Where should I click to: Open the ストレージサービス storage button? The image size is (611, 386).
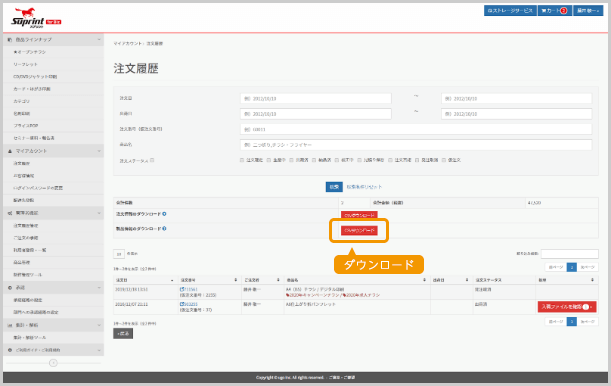(x=510, y=11)
